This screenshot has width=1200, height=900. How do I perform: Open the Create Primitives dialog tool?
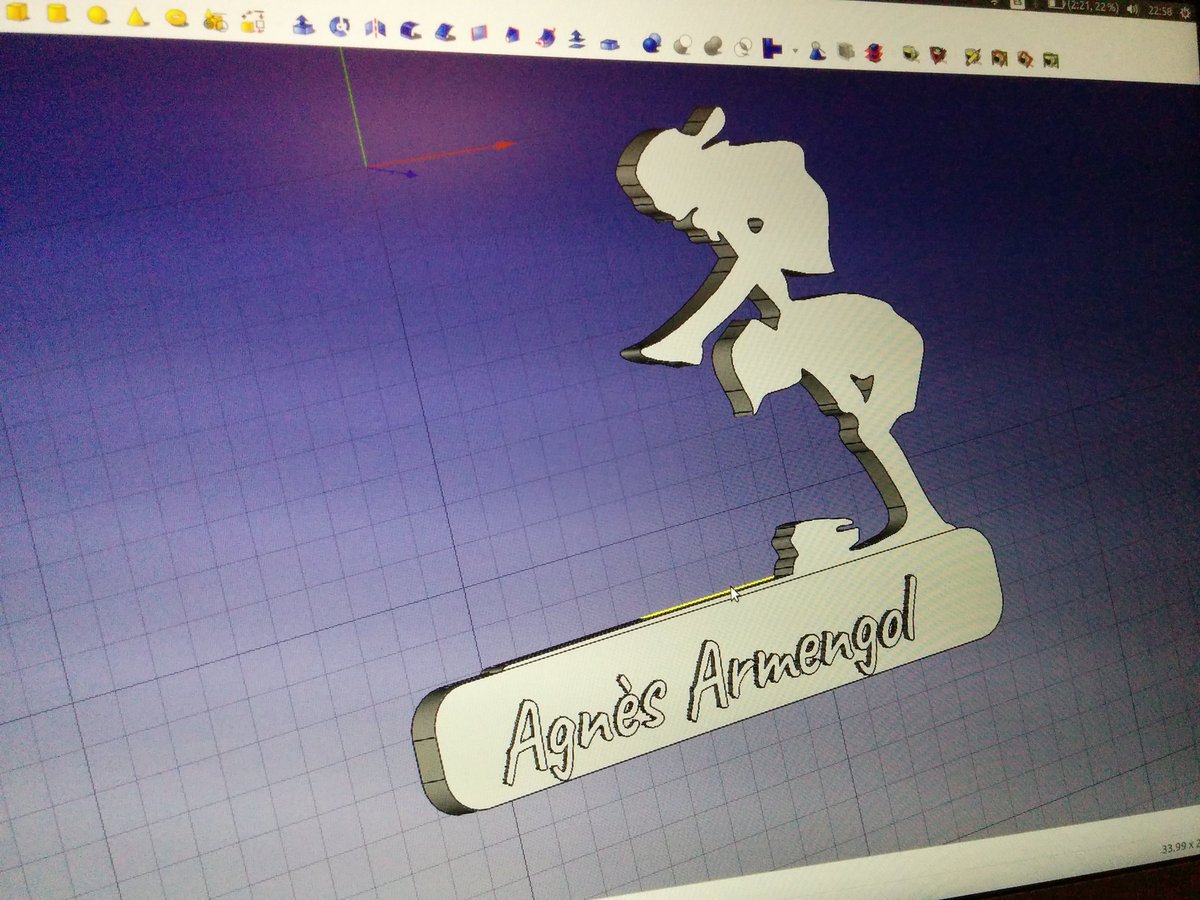[x=214, y=19]
